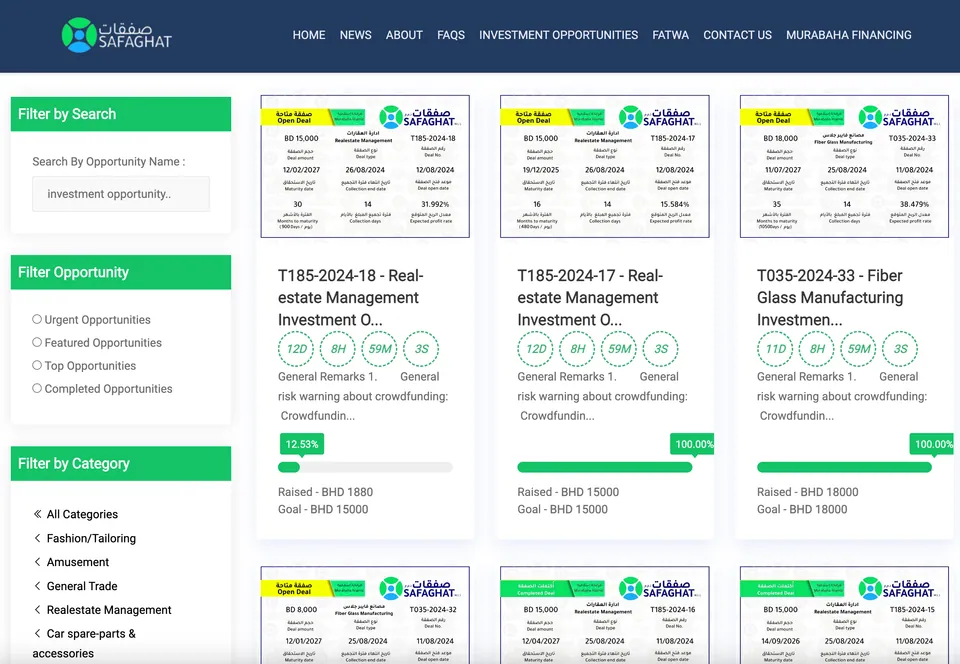
Task: Click the 'Filter by Category' heading
Action: click(74, 463)
